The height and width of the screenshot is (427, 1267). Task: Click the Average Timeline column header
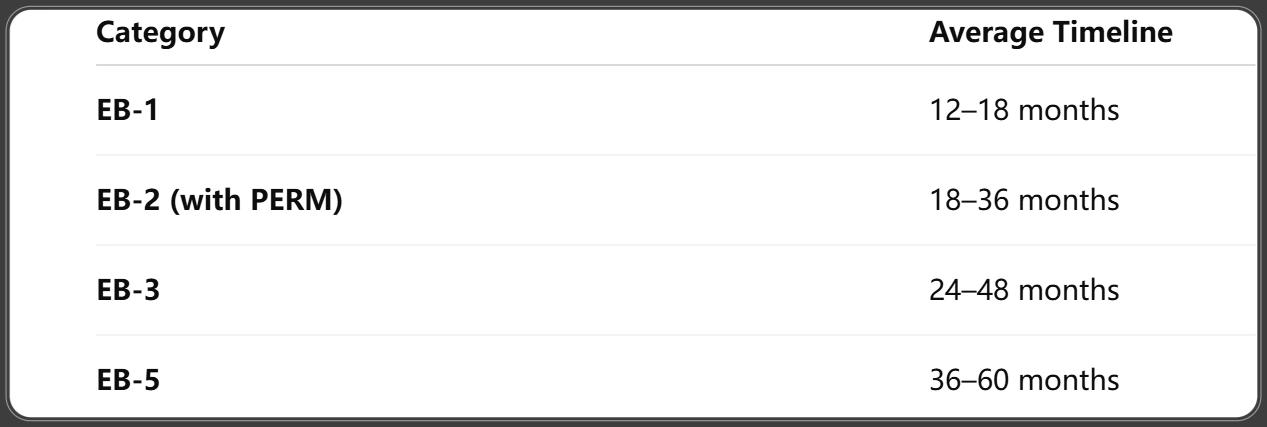pos(1050,32)
